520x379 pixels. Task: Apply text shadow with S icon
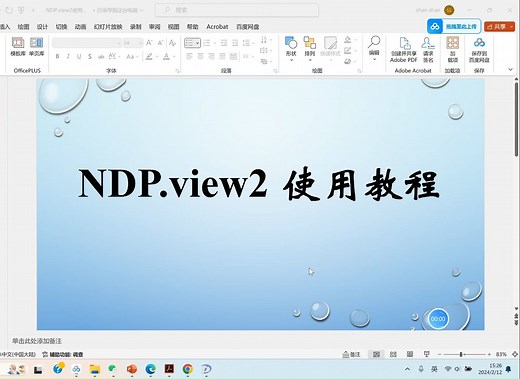tap(90, 56)
